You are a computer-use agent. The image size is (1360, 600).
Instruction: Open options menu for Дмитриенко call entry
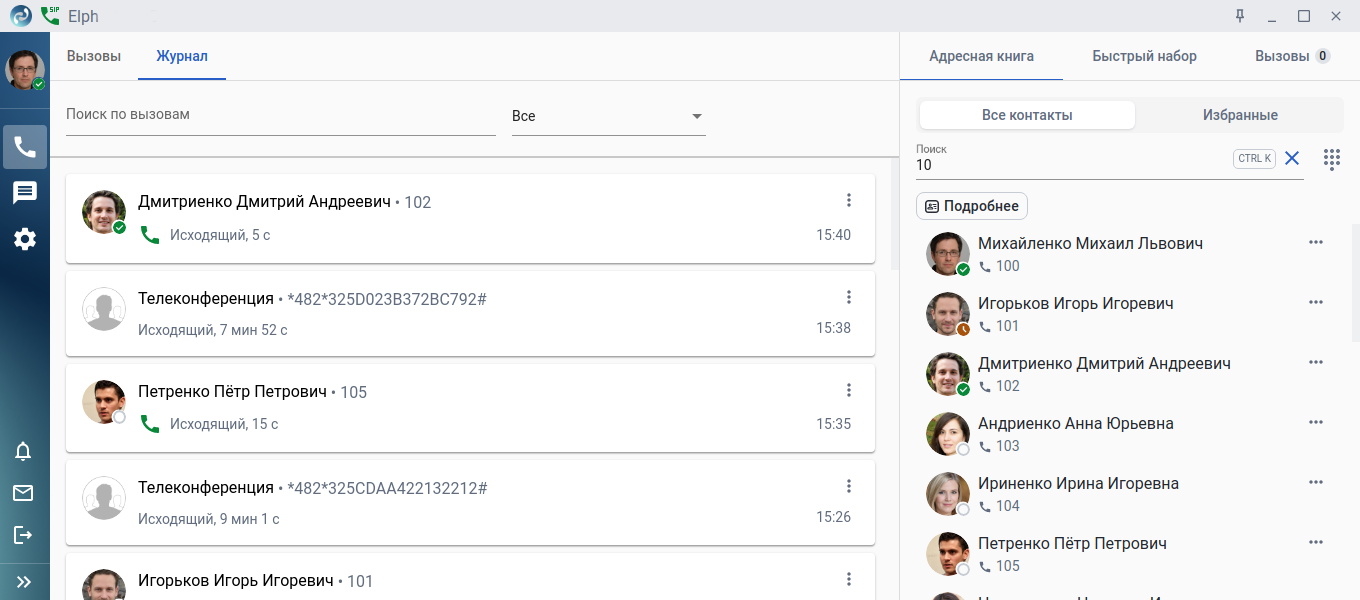click(x=848, y=200)
